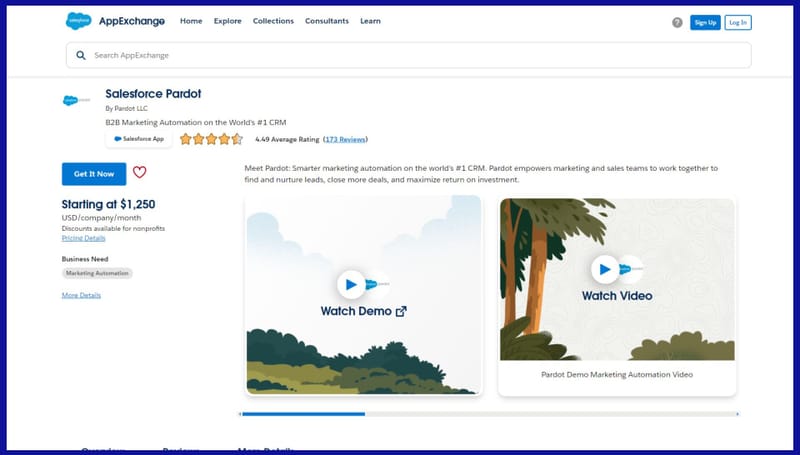This screenshot has height=455, width=800.
Task: View the Pricing Details link
Action: [x=83, y=238]
